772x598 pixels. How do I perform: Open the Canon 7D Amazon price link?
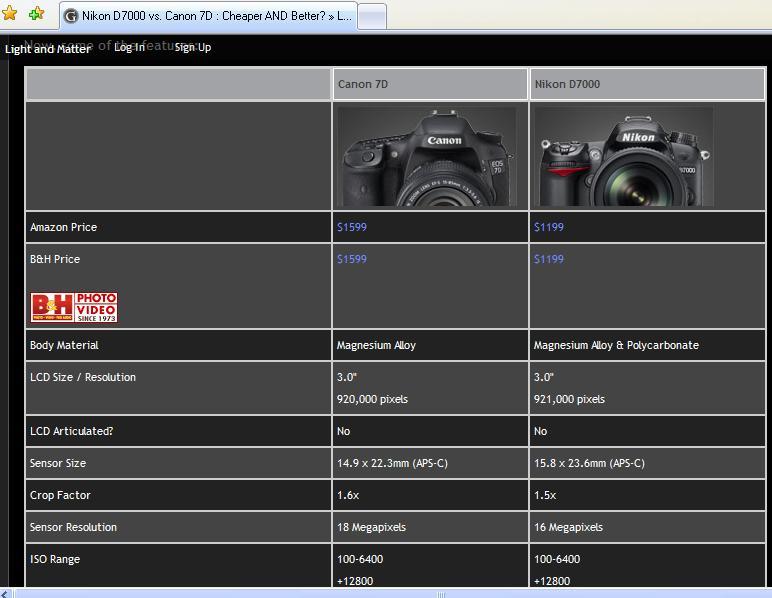click(352, 227)
